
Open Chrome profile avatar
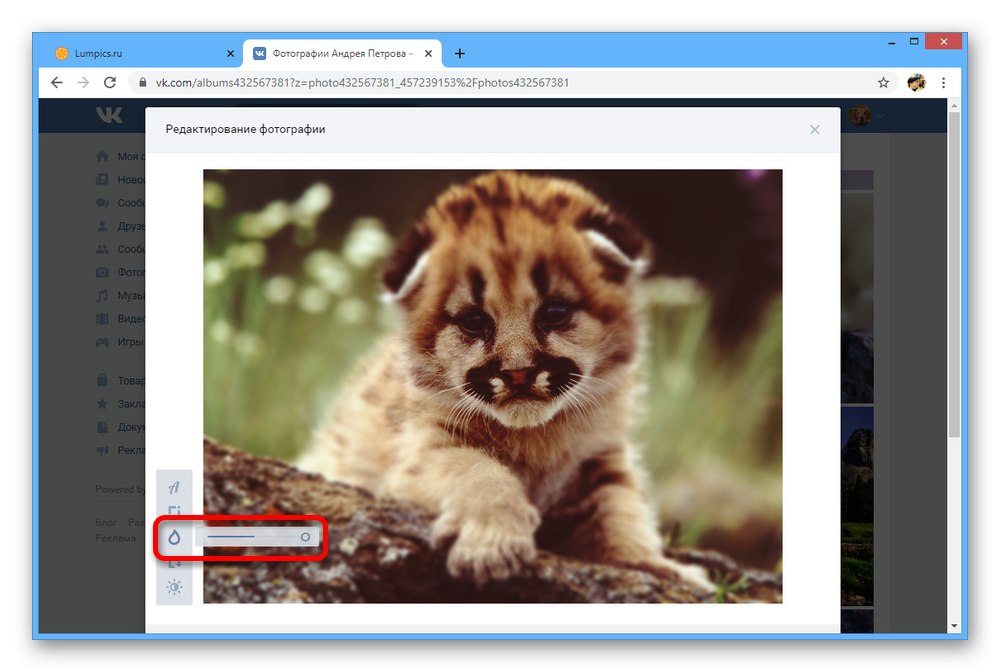click(x=916, y=82)
